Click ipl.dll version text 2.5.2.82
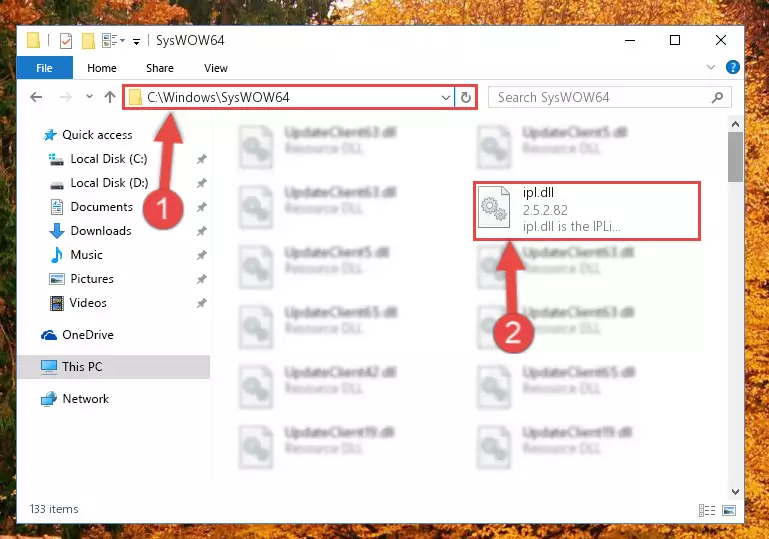 pos(545,210)
